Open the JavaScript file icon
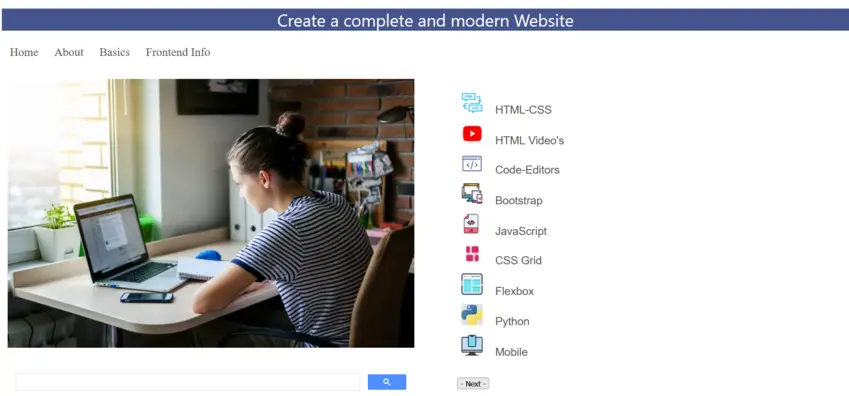Screen dimensions: 849x396 471,224
